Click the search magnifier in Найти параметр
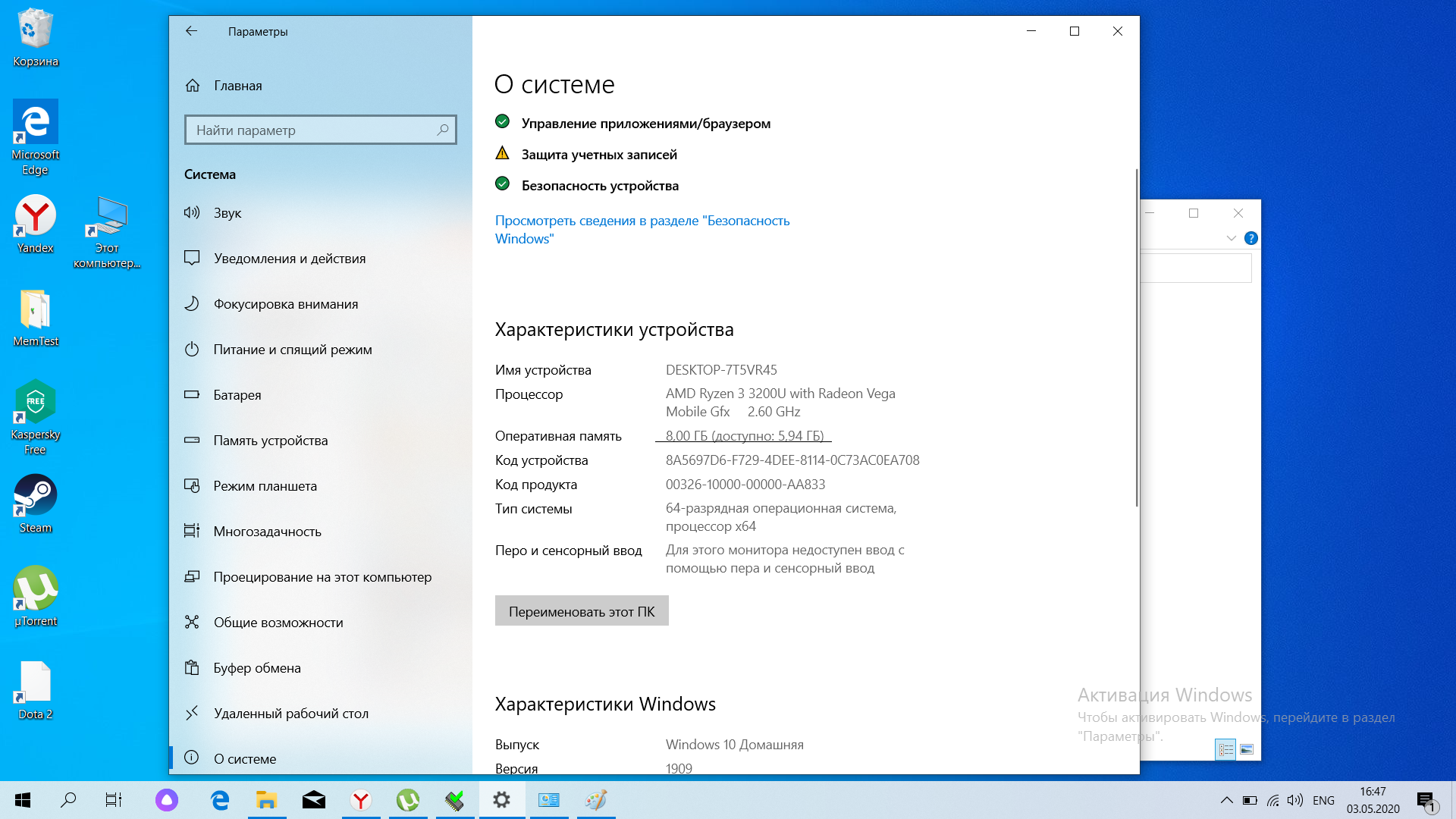1456x819 pixels. [x=443, y=130]
